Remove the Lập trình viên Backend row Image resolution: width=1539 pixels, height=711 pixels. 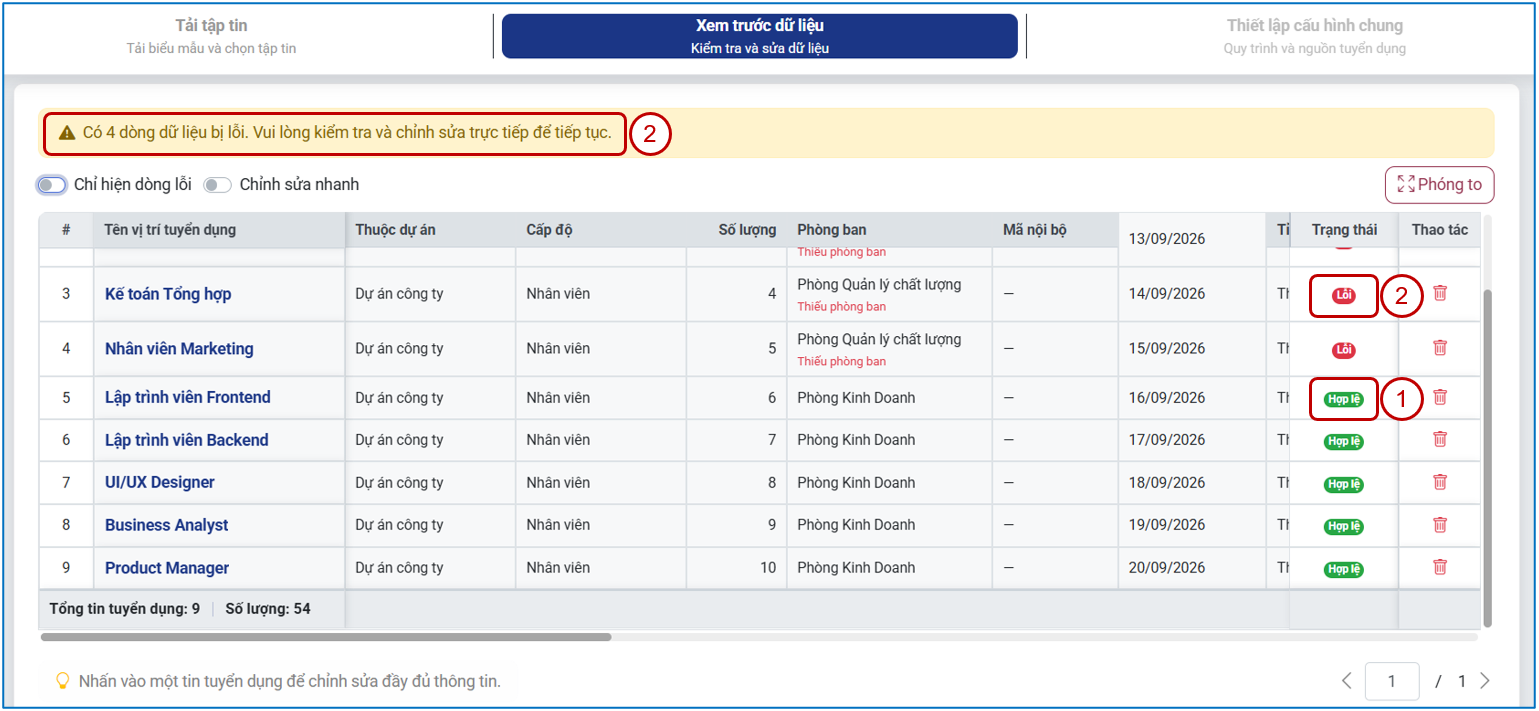pos(1440,438)
